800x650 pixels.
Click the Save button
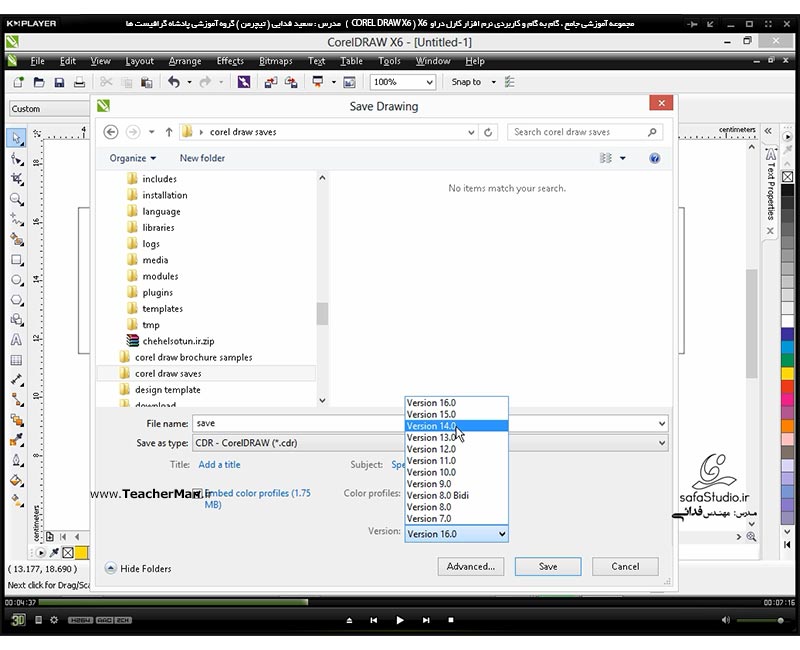[x=548, y=566]
